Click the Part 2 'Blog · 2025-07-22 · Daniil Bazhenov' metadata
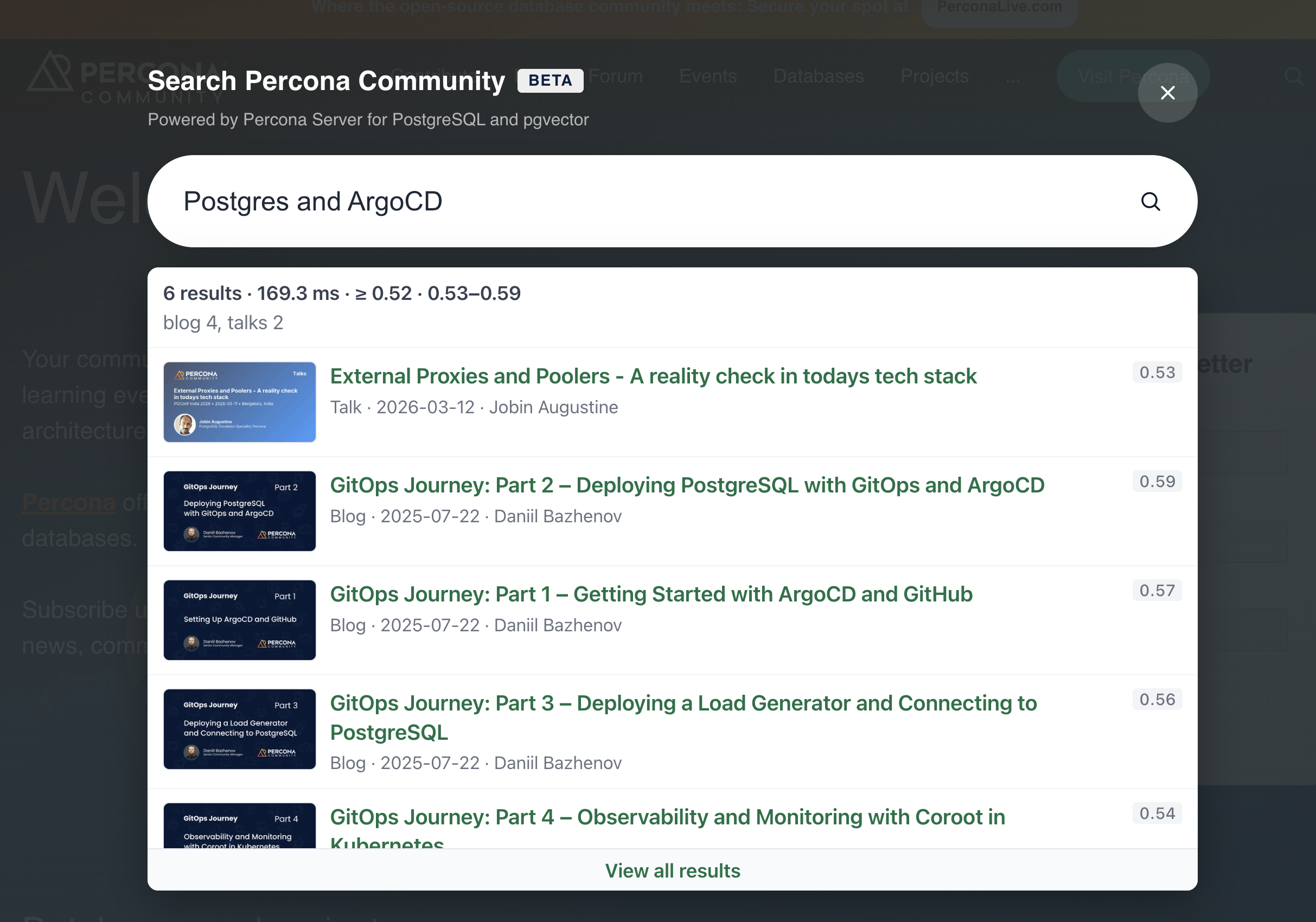 pos(476,516)
